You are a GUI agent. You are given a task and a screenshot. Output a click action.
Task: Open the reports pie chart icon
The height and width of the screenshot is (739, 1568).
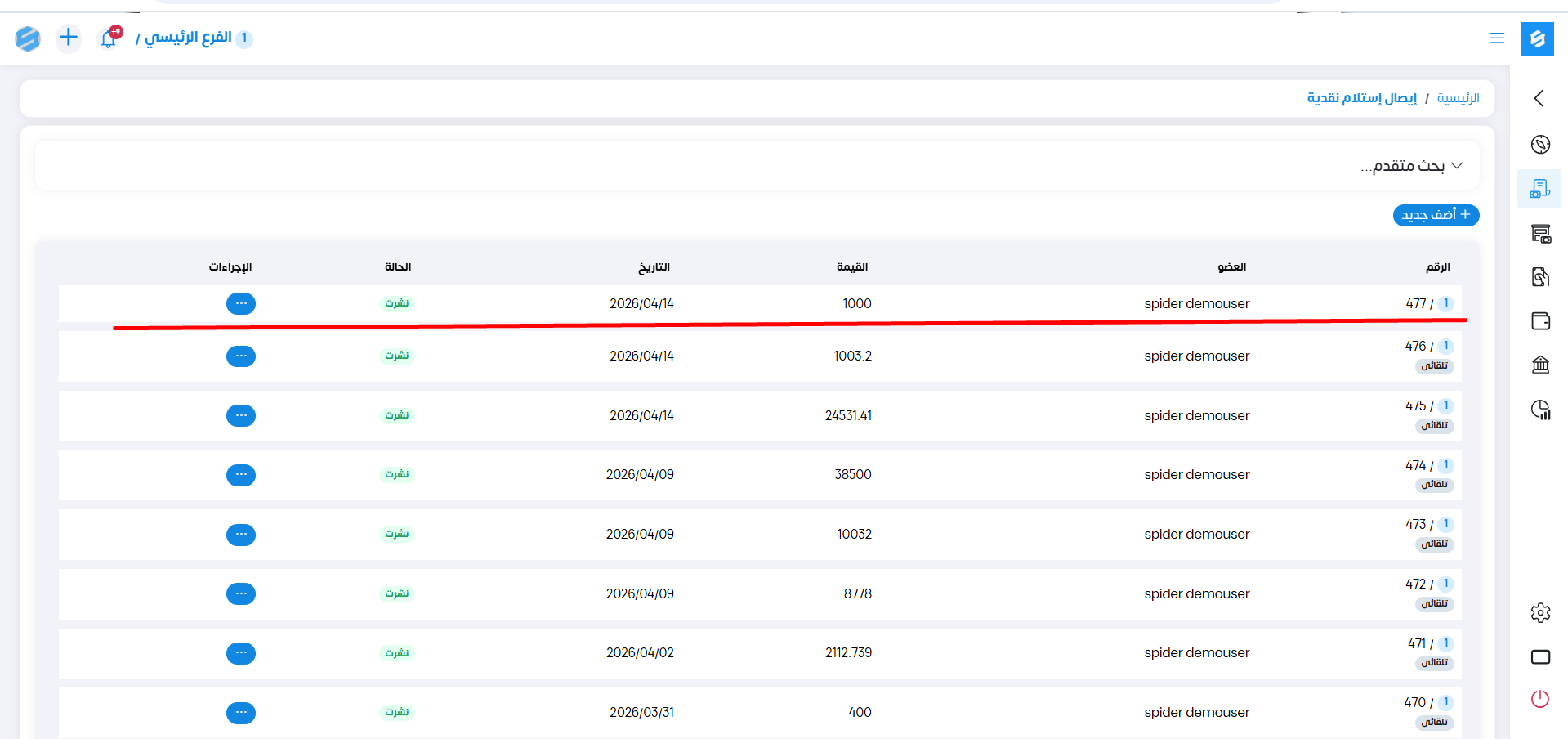(x=1540, y=410)
